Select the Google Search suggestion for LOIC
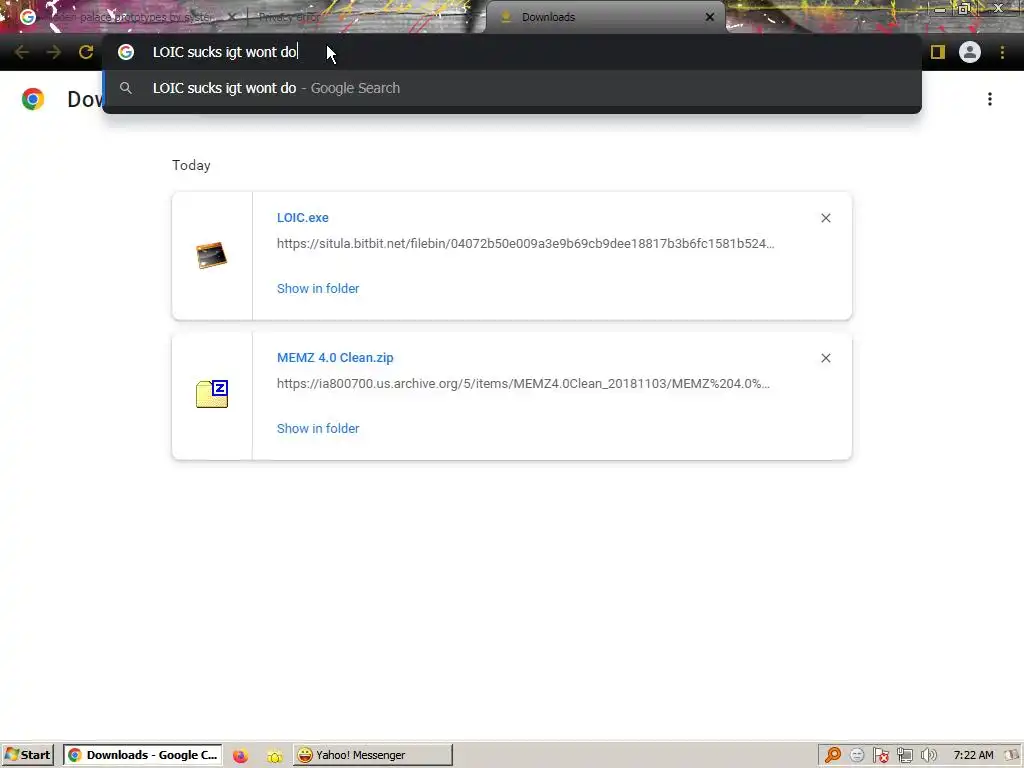Image resolution: width=1024 pixels, height=768 pixels. 511,88
